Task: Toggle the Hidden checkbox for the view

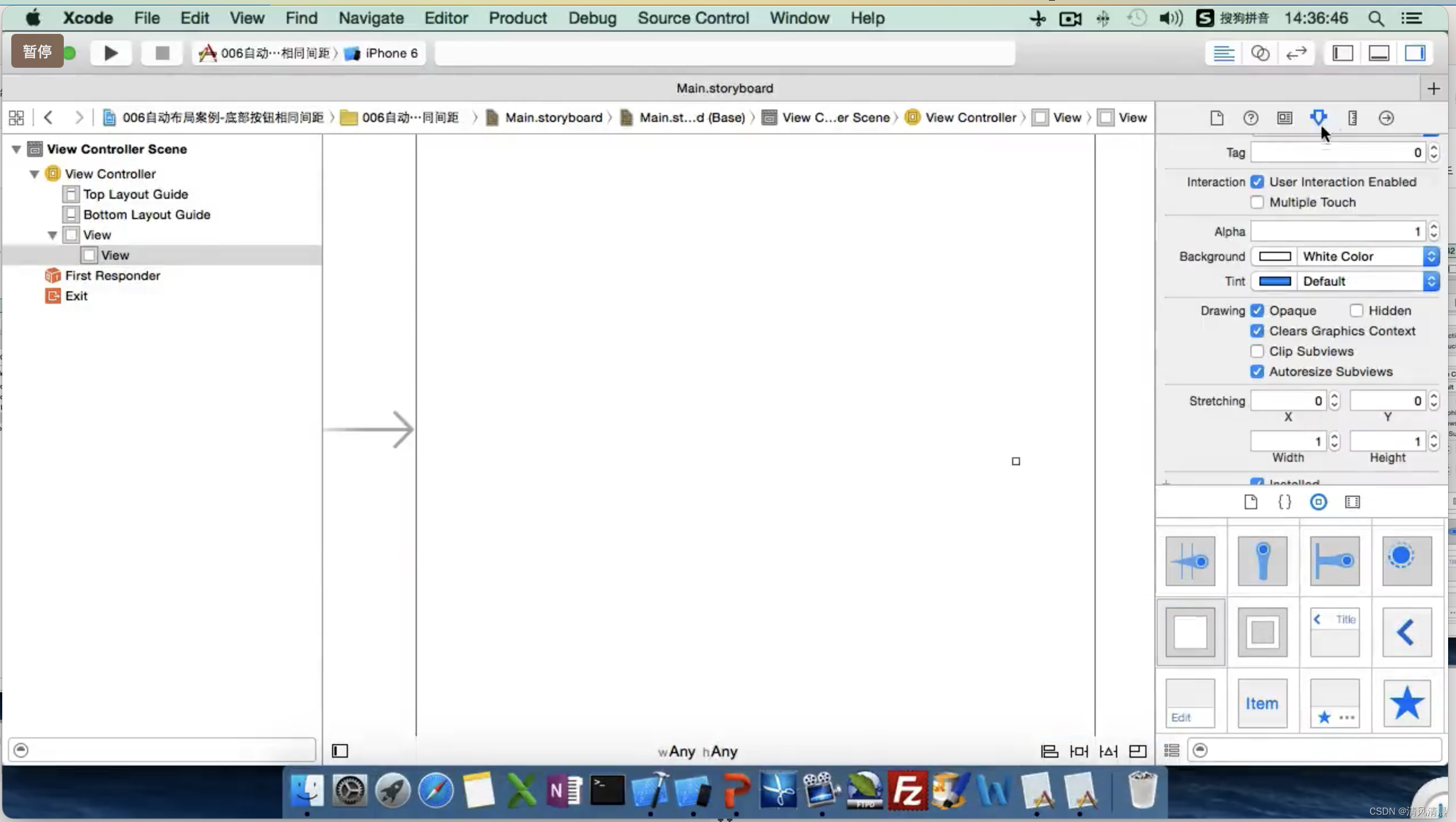Action: point(1357,311)
